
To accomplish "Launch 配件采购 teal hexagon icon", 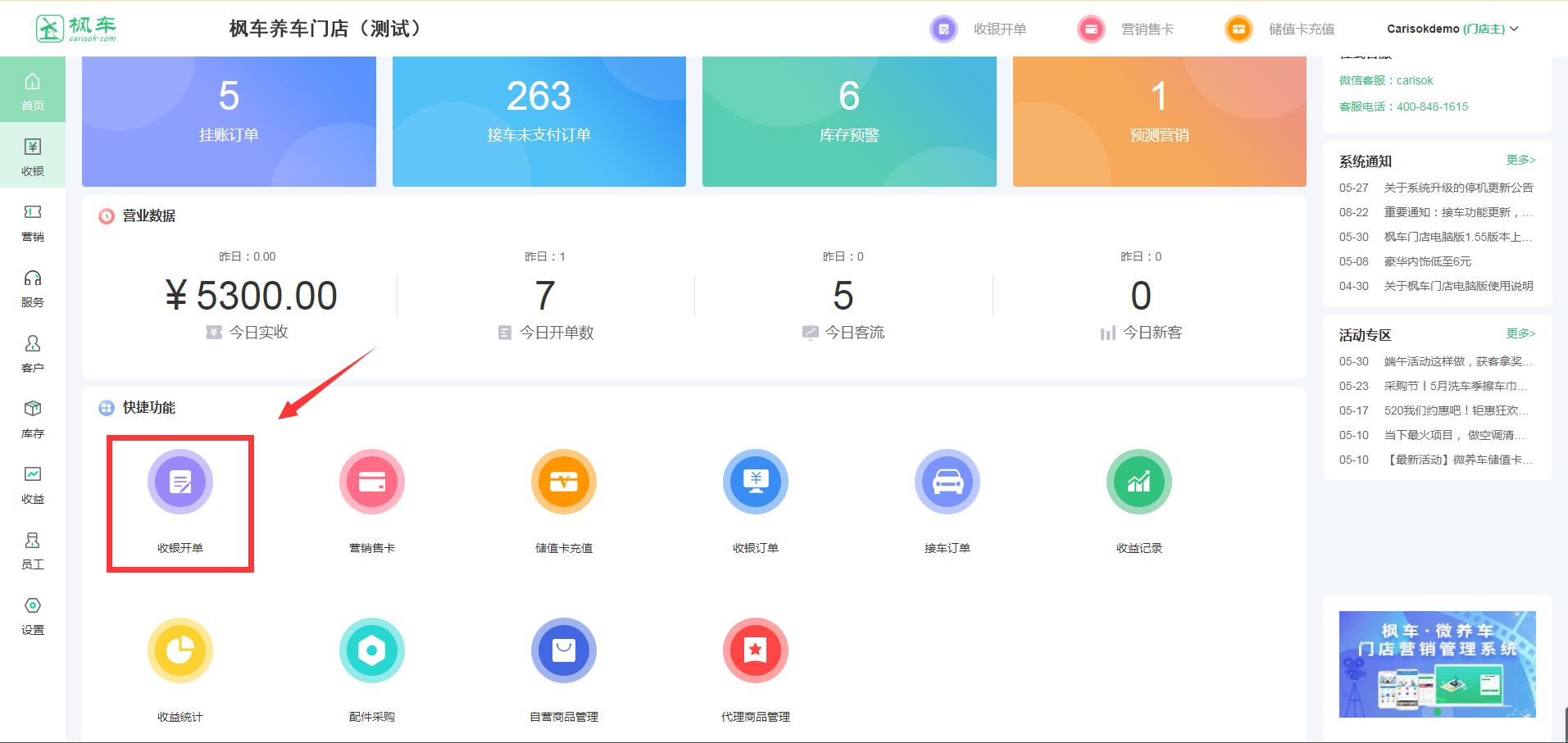I will click(372, 650).
